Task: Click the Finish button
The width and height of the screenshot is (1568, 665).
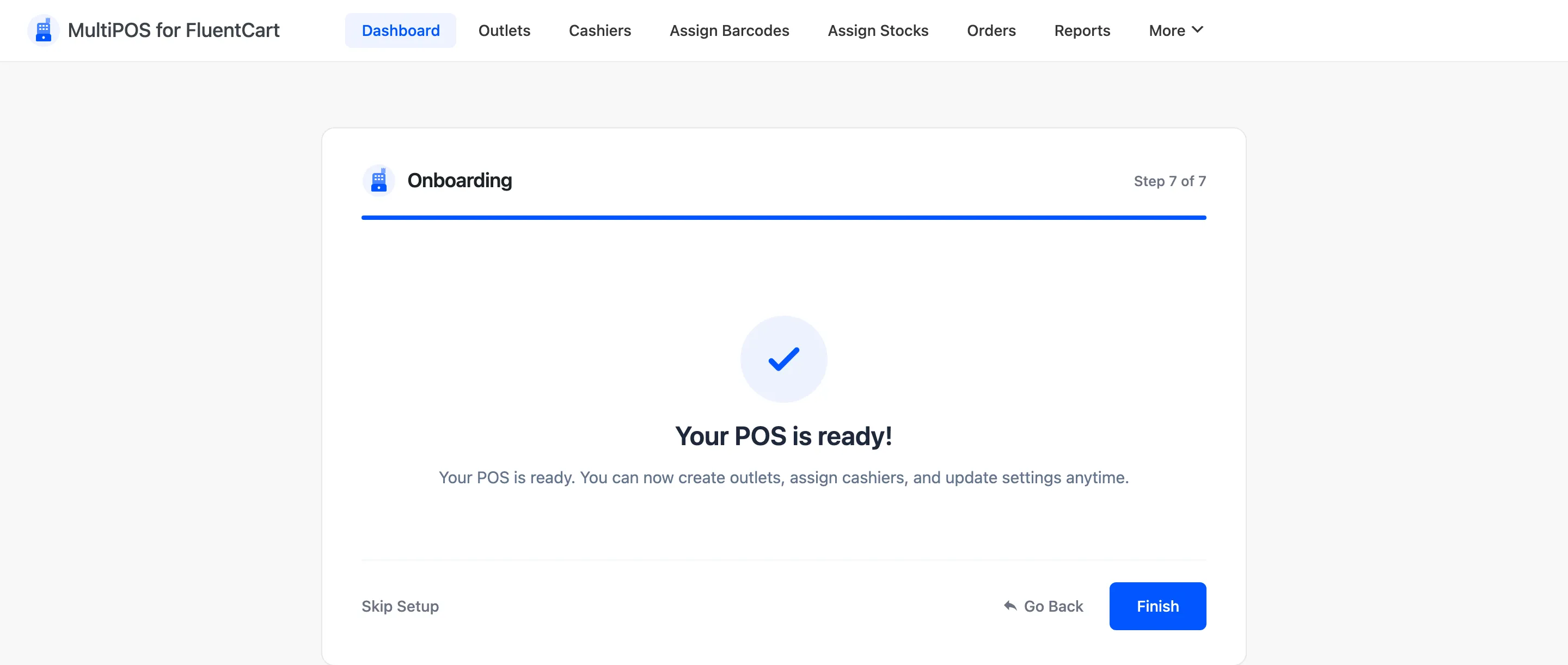Action: point(1157,606)
